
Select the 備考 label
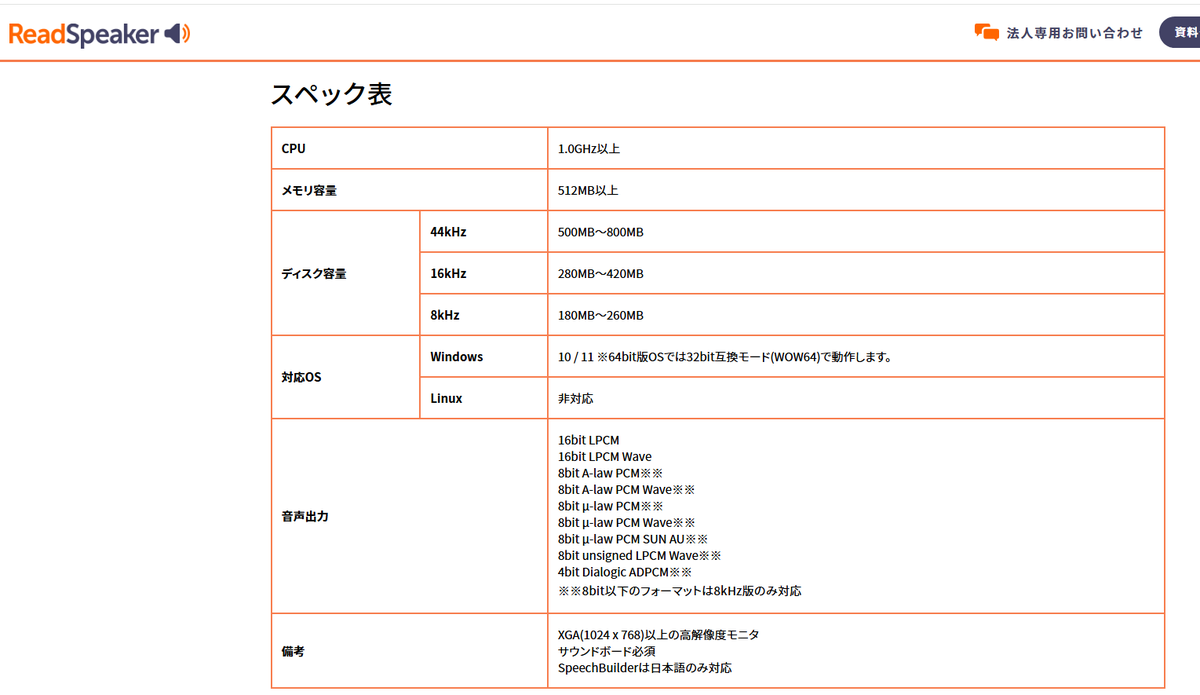(x=292, y=651)
